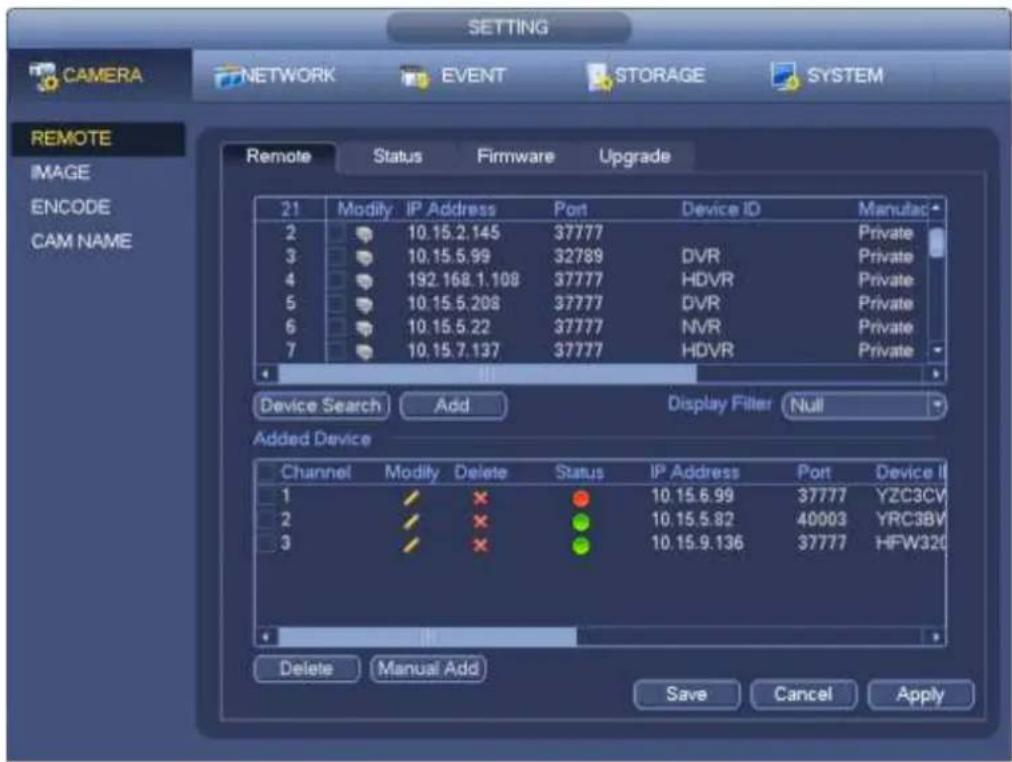Open the STORAGE settings section
This screenshot has width=1012, height=762.
click(645, 76)
